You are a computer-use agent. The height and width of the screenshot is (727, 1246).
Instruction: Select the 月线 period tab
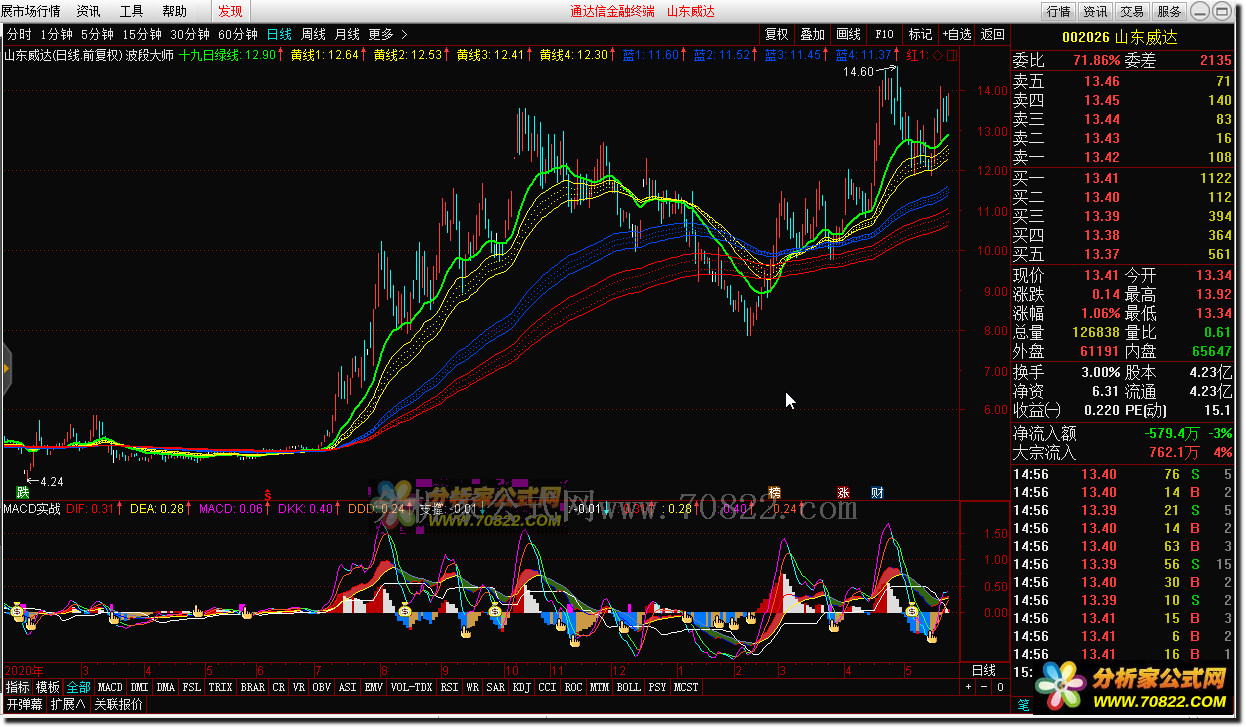coord(348,33)
